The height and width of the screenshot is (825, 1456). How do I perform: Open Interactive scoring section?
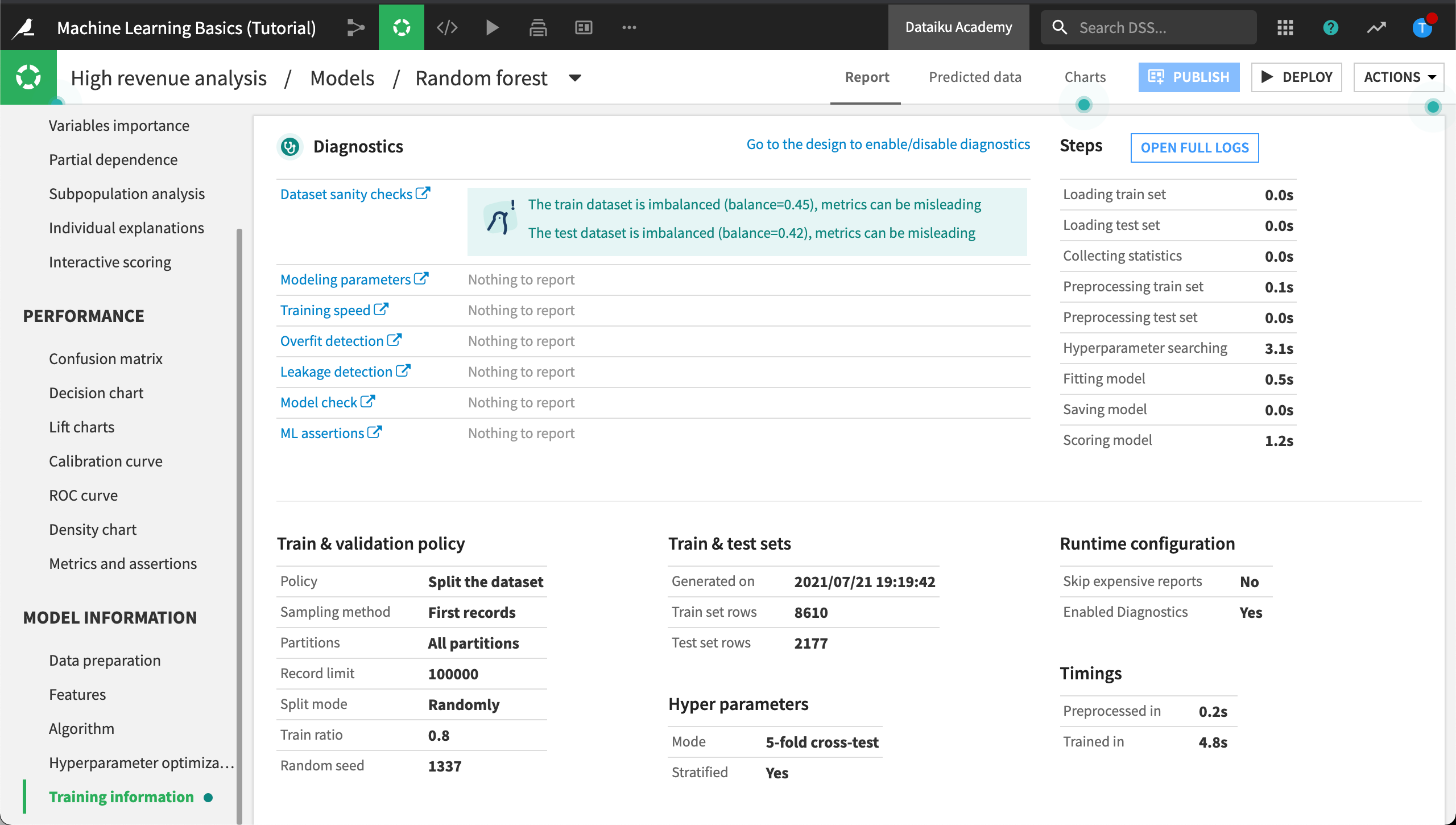click(x=110, y=262)
